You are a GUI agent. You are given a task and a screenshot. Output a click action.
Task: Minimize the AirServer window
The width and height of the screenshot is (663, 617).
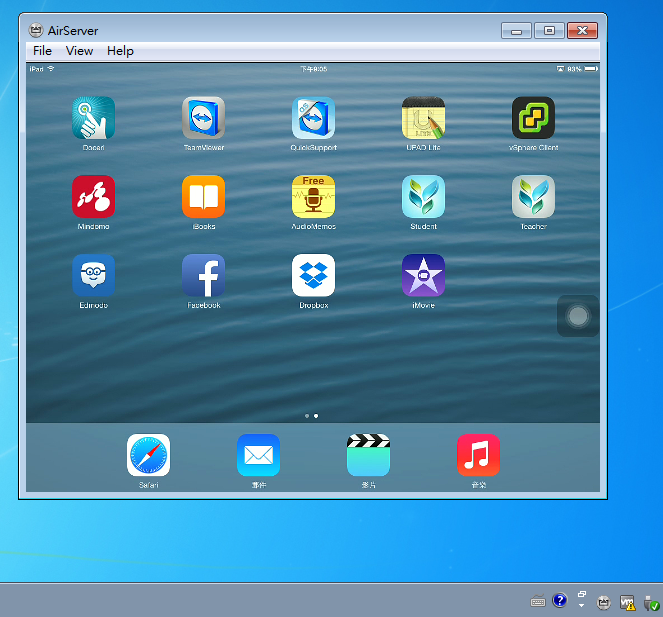click(x=516, y=31)
